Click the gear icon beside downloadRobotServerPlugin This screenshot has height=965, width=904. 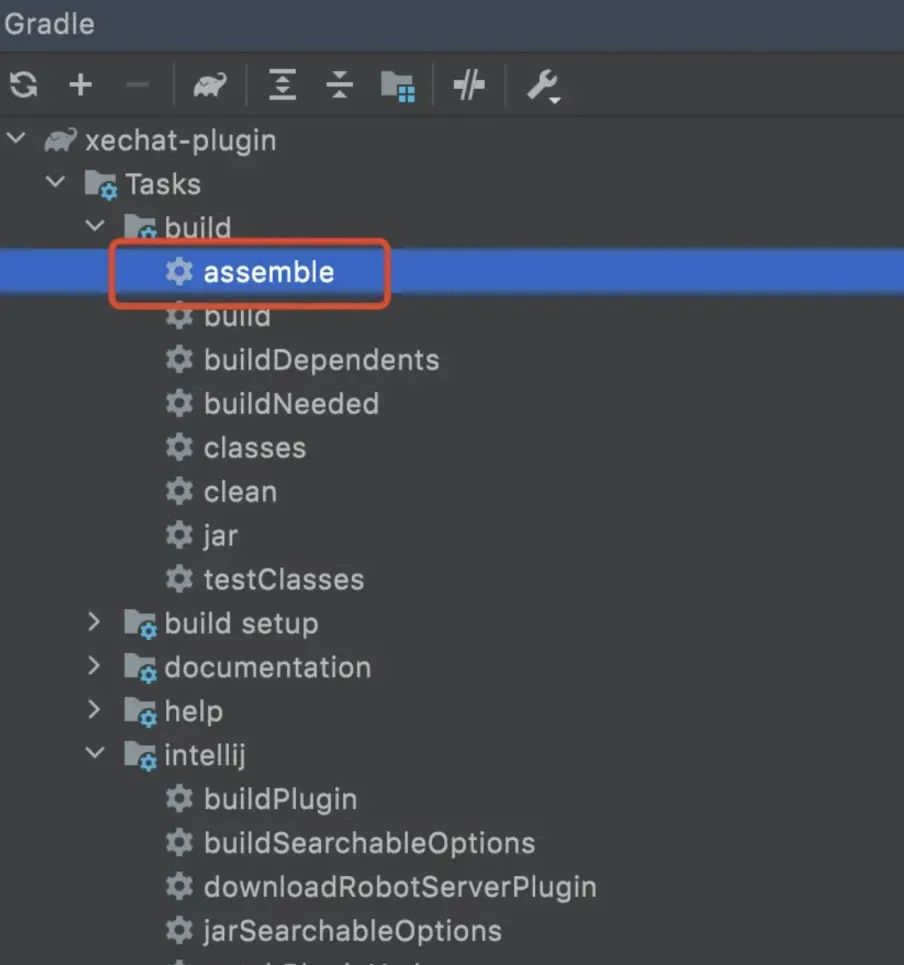179,887
